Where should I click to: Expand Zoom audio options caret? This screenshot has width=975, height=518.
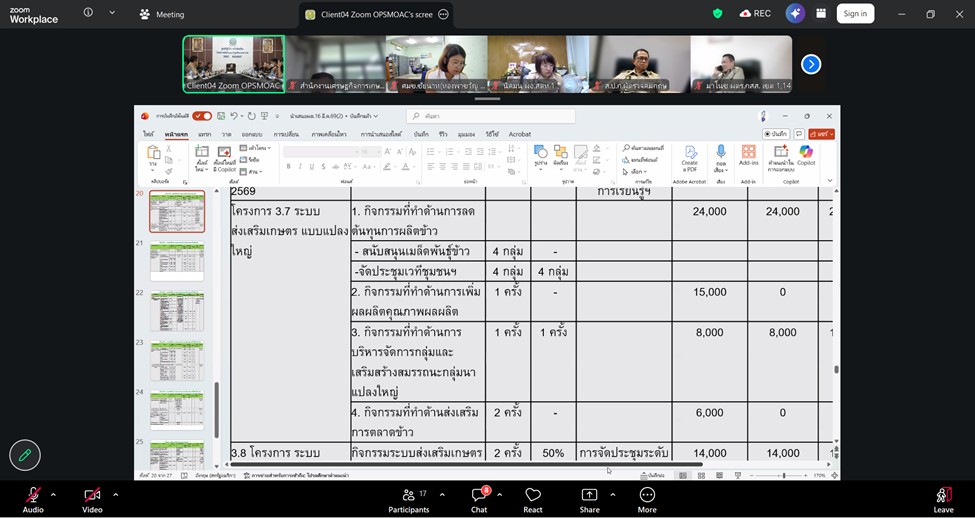[x=53, y=495]
